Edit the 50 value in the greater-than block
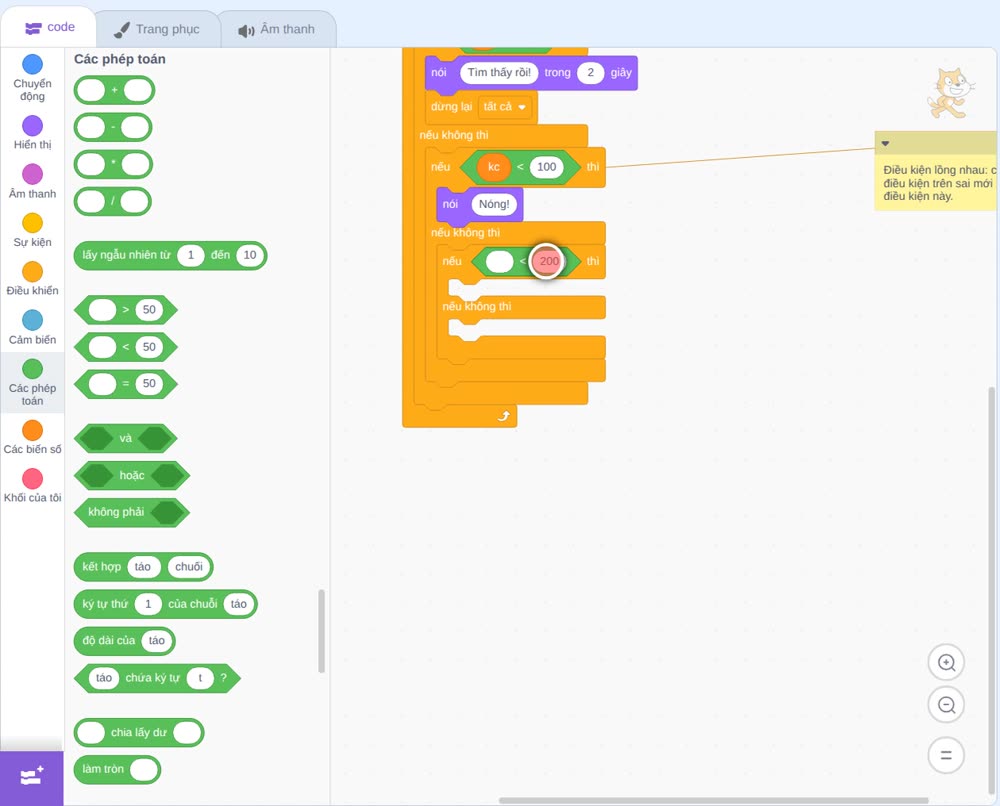Image resolution: width=1000 pixels, height=806 pixels. (149, 310)
